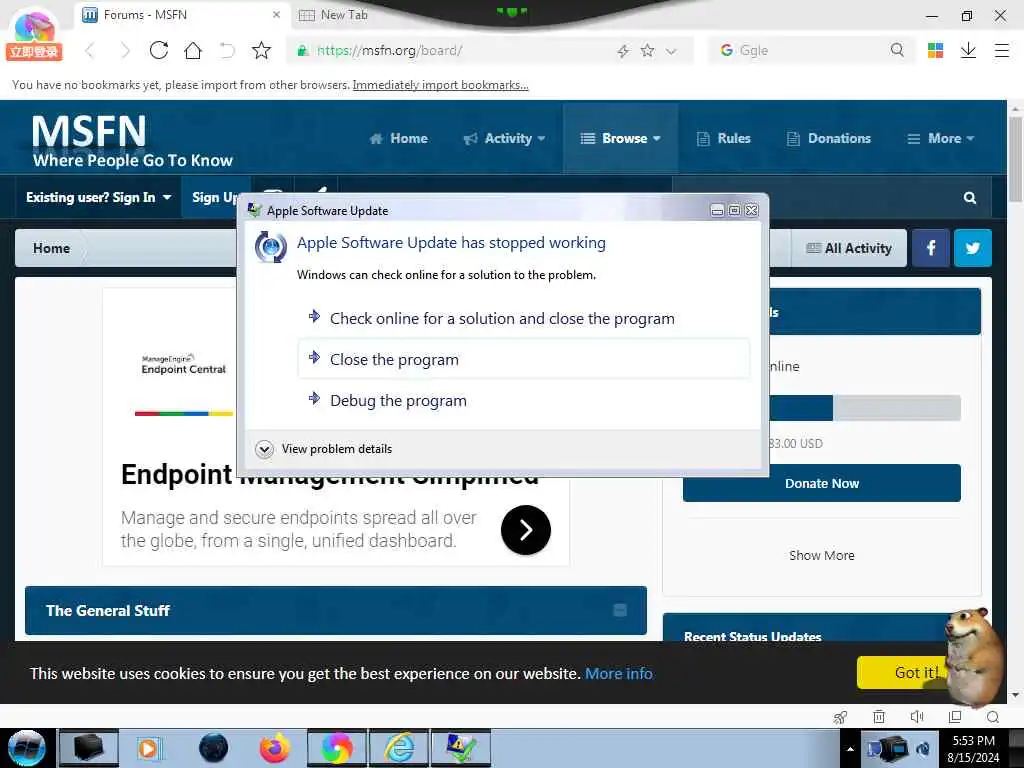The image size is (1024, 768).
Task: Show hidden tray icons arrow
Action: click(850, 749)
